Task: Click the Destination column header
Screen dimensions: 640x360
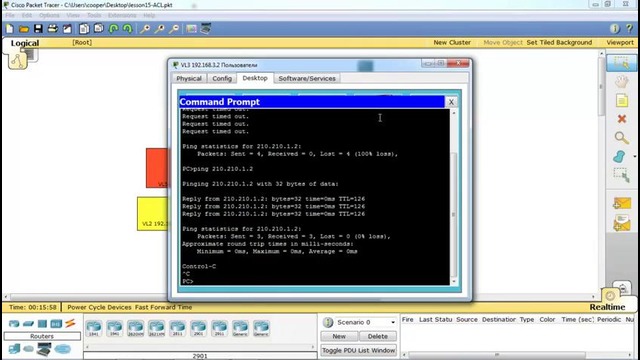Action: tap(499, 320)
